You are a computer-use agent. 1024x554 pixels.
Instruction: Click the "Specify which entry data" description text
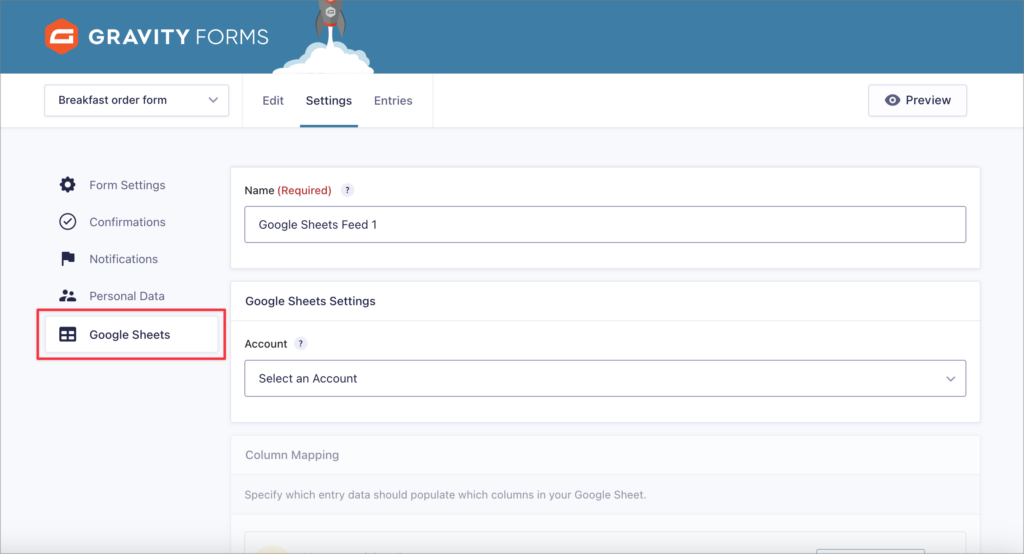(445, 495)
